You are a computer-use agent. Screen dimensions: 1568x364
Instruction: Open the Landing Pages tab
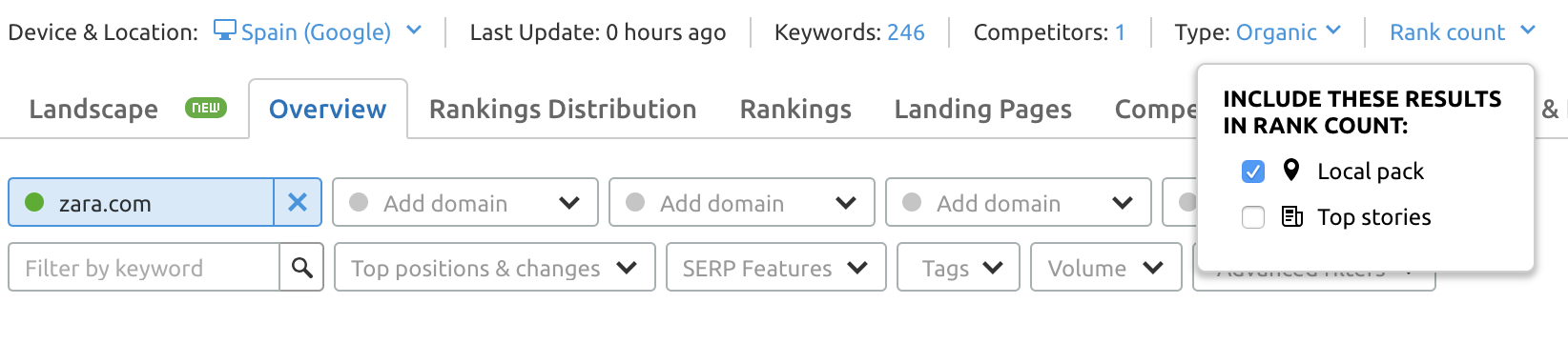click(x=982, y=109)
